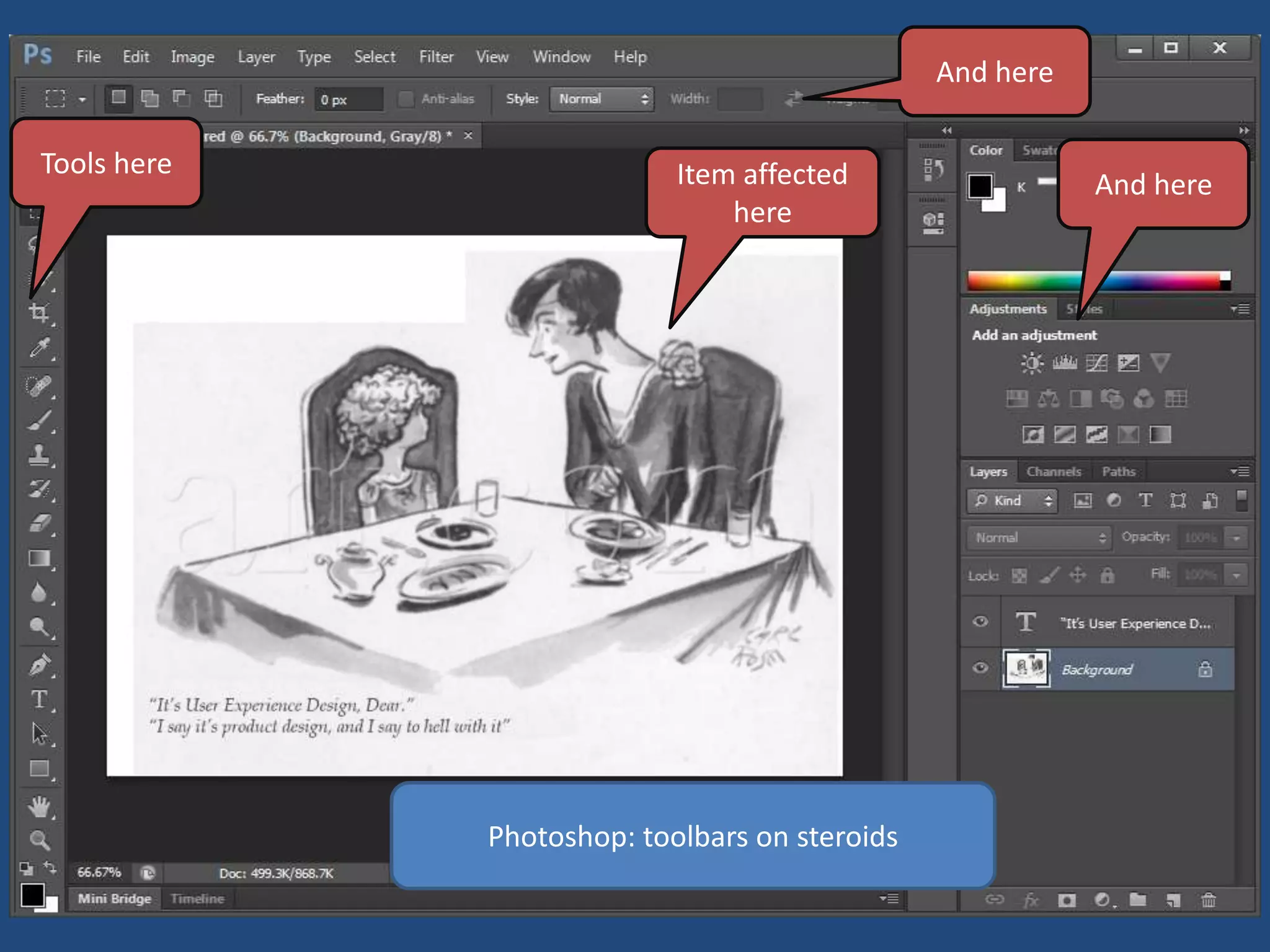Click the Feather input field
This screenshot has height=952, width=1270.
(x=349, y=99)
